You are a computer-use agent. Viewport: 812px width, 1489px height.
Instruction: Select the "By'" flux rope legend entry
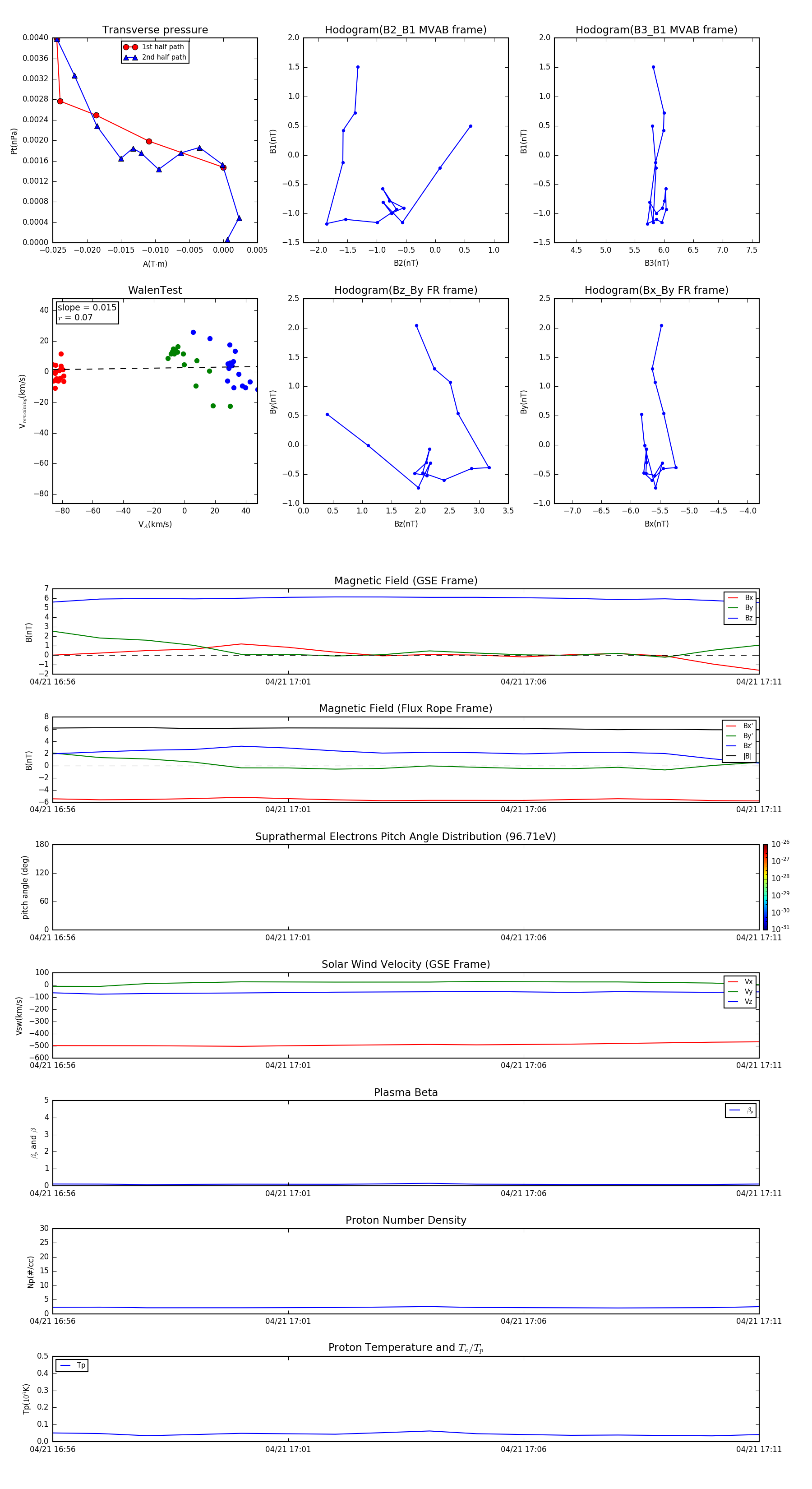(x=739, y=736)
